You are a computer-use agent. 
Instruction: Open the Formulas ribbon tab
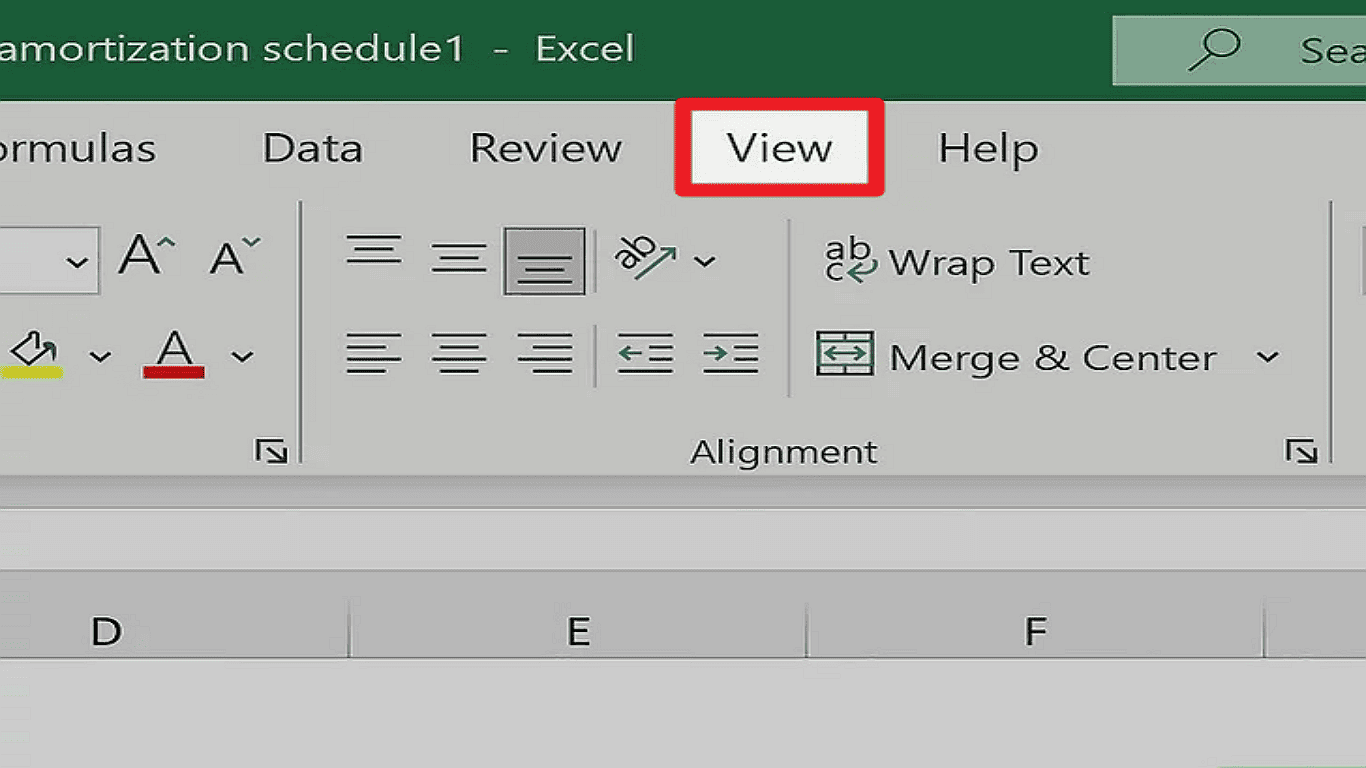[x=76, y=149]
